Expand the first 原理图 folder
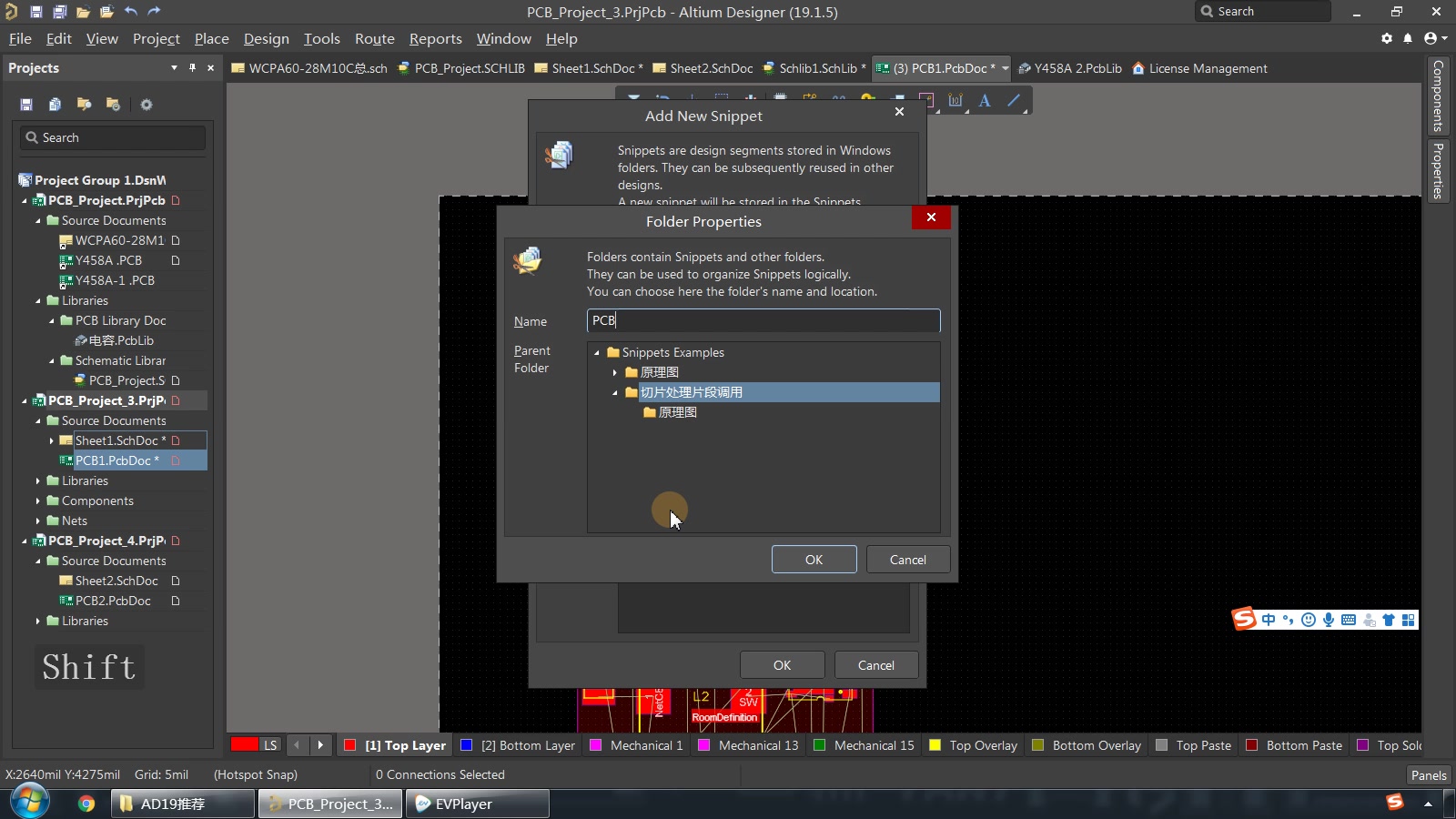The height and width of the screenshot is (819, 1456). (x=615, y=373)
